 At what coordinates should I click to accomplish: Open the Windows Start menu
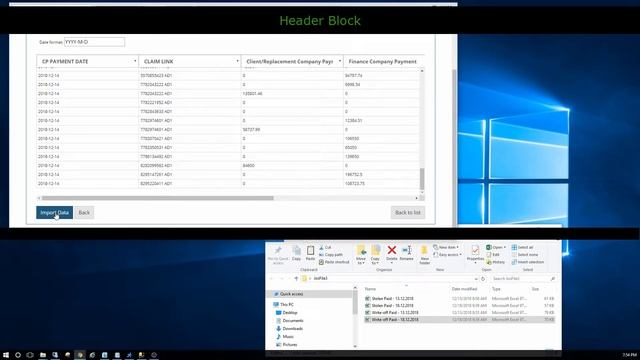6,355
